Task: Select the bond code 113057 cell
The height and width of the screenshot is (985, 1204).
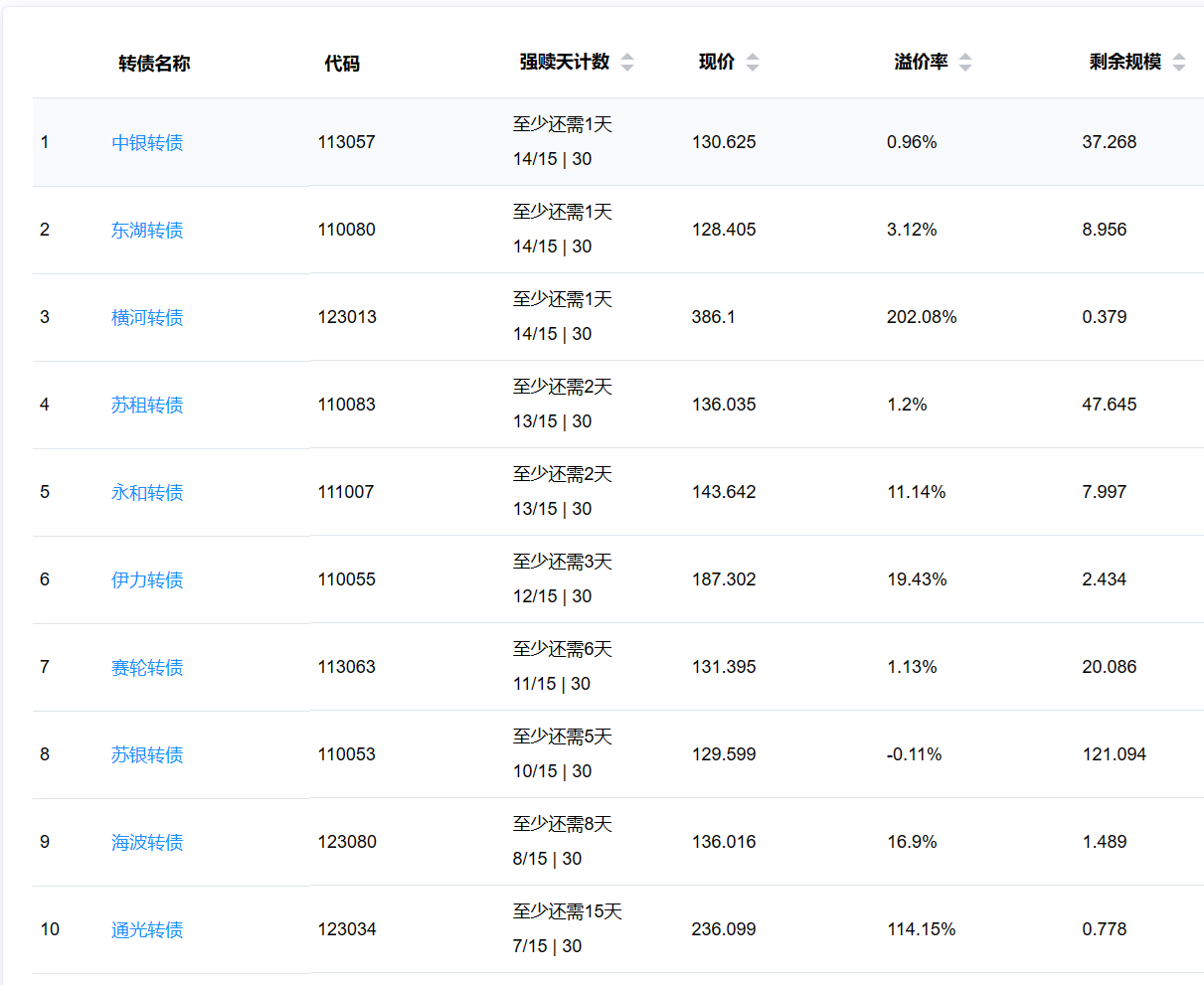Action: [347, 142]
